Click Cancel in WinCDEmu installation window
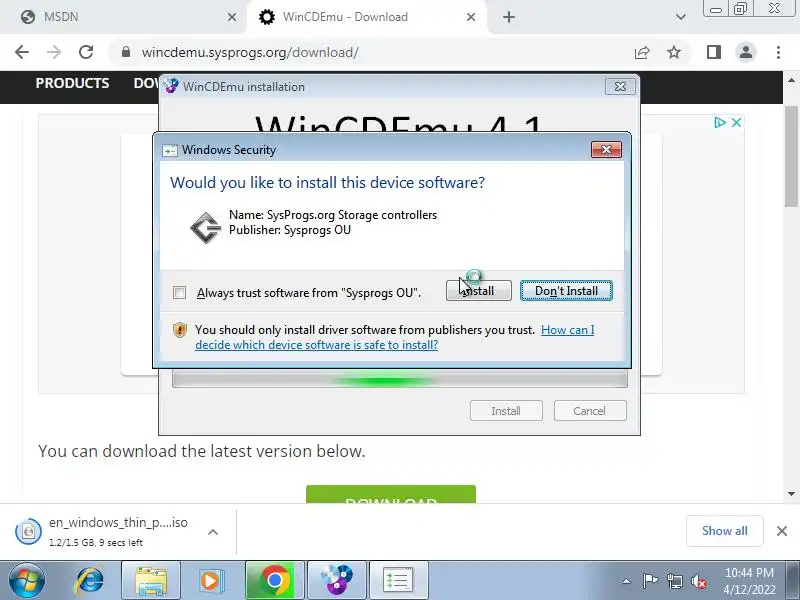The height and width of the screenshot is (600, 800). coord(590,411)
